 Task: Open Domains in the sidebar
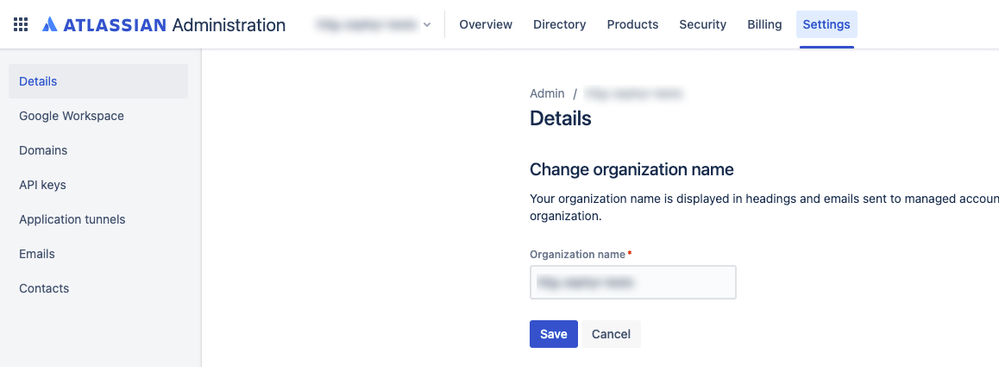coord(98,150)
